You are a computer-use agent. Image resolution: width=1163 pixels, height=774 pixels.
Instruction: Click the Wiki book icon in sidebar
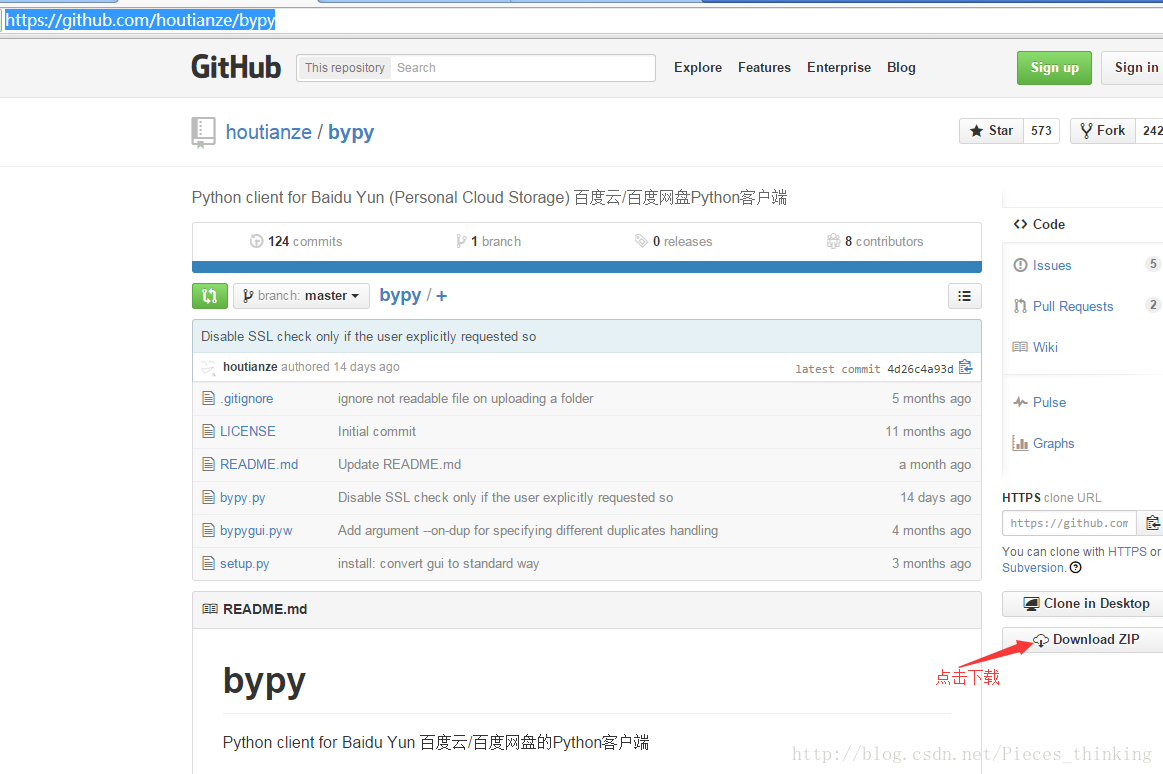[1021, 347]
